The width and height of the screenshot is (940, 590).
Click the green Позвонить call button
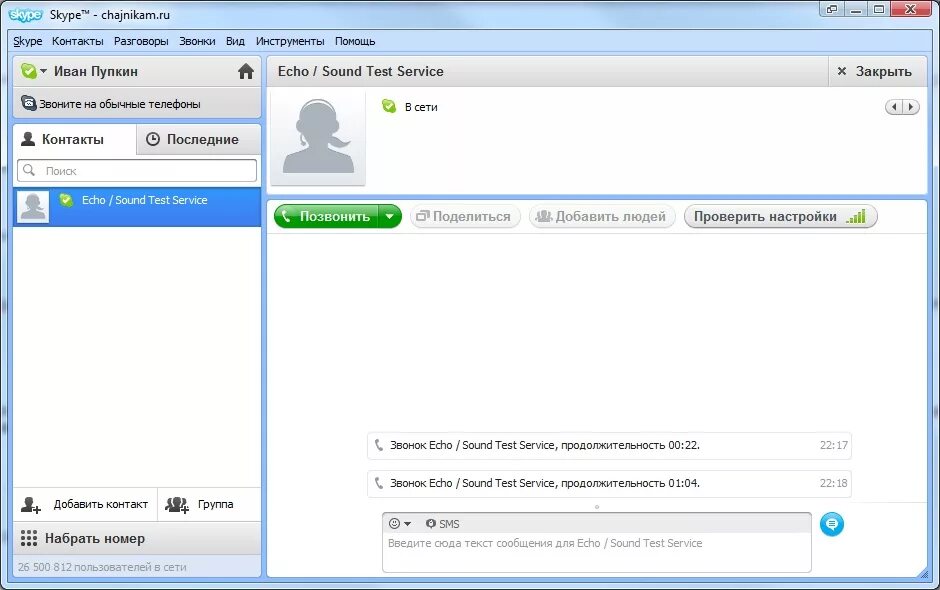click(326, 216)
